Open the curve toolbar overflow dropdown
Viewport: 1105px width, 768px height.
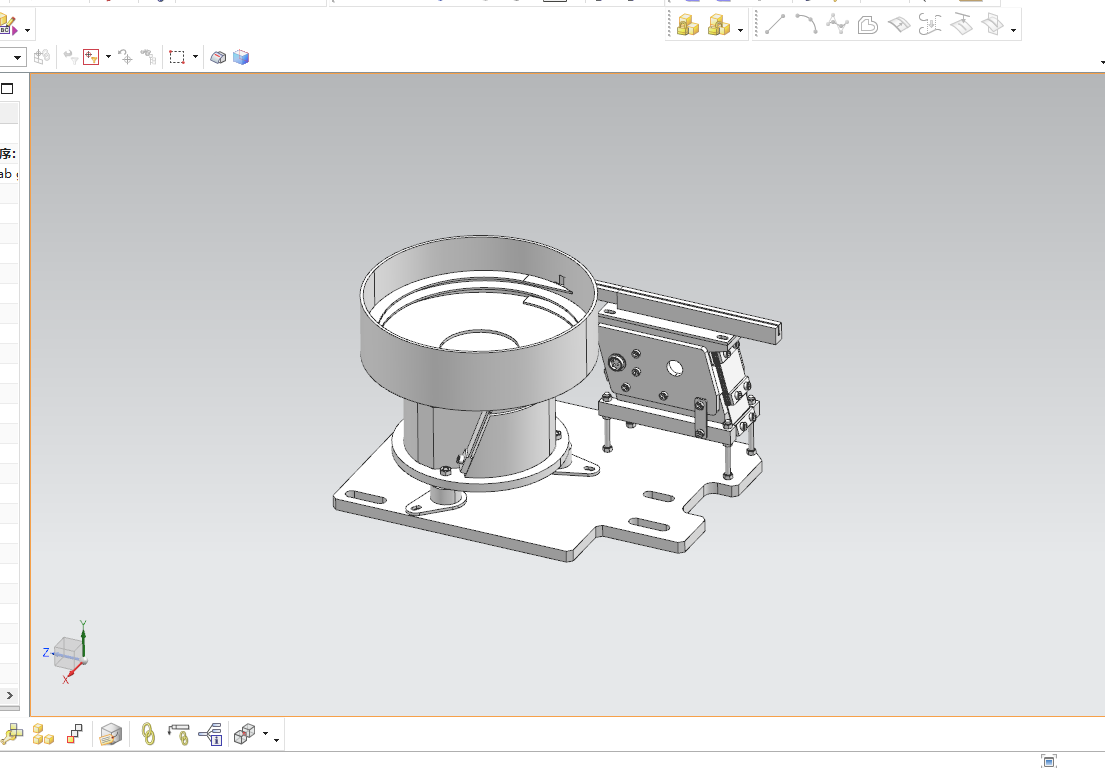(1013, 30)
